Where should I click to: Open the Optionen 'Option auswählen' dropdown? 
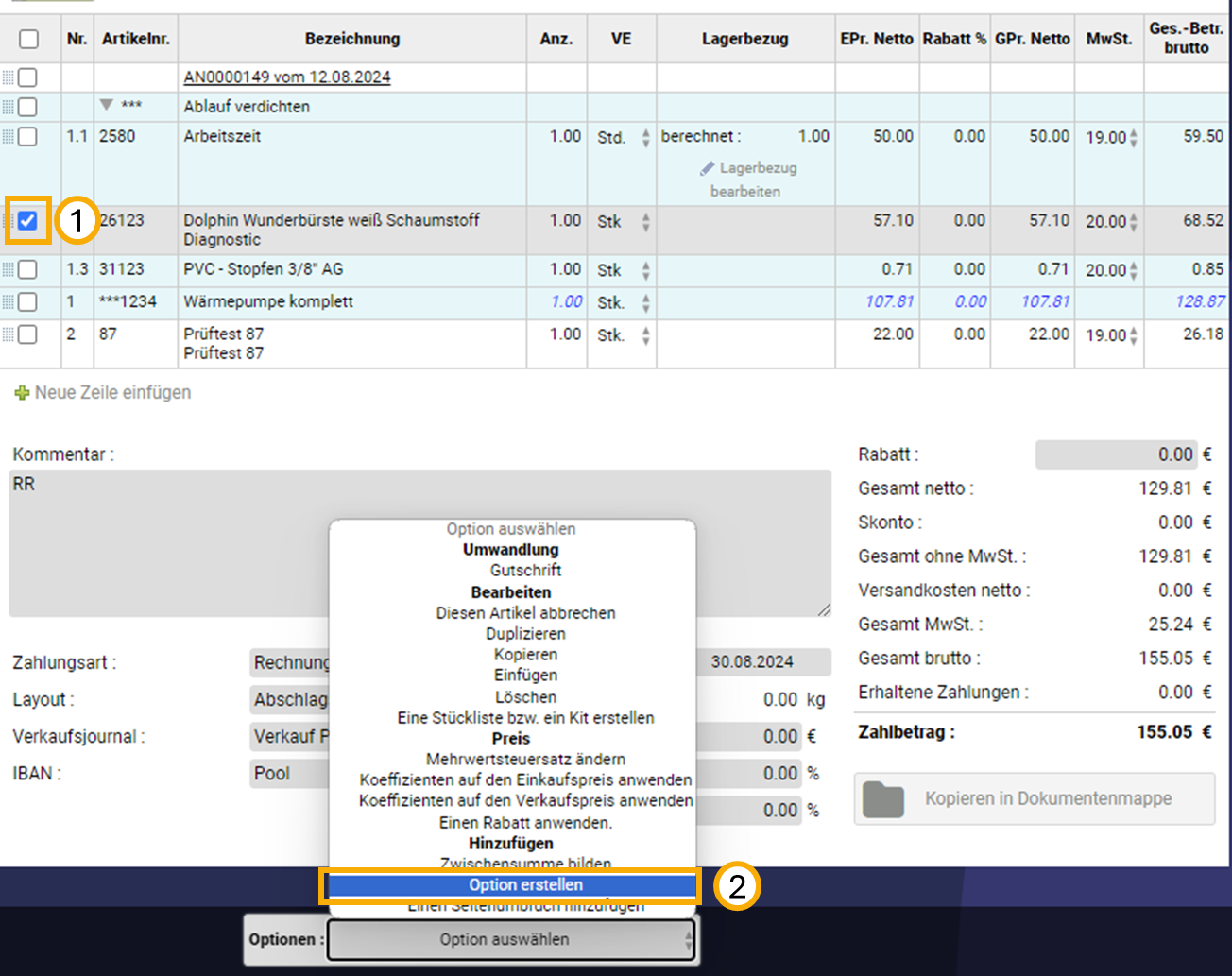(x=511, y=939)
